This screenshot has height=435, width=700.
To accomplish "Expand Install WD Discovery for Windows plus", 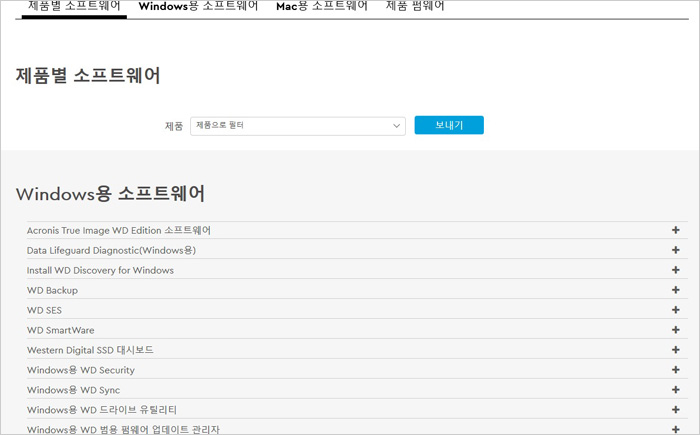I will coord(675,270).
